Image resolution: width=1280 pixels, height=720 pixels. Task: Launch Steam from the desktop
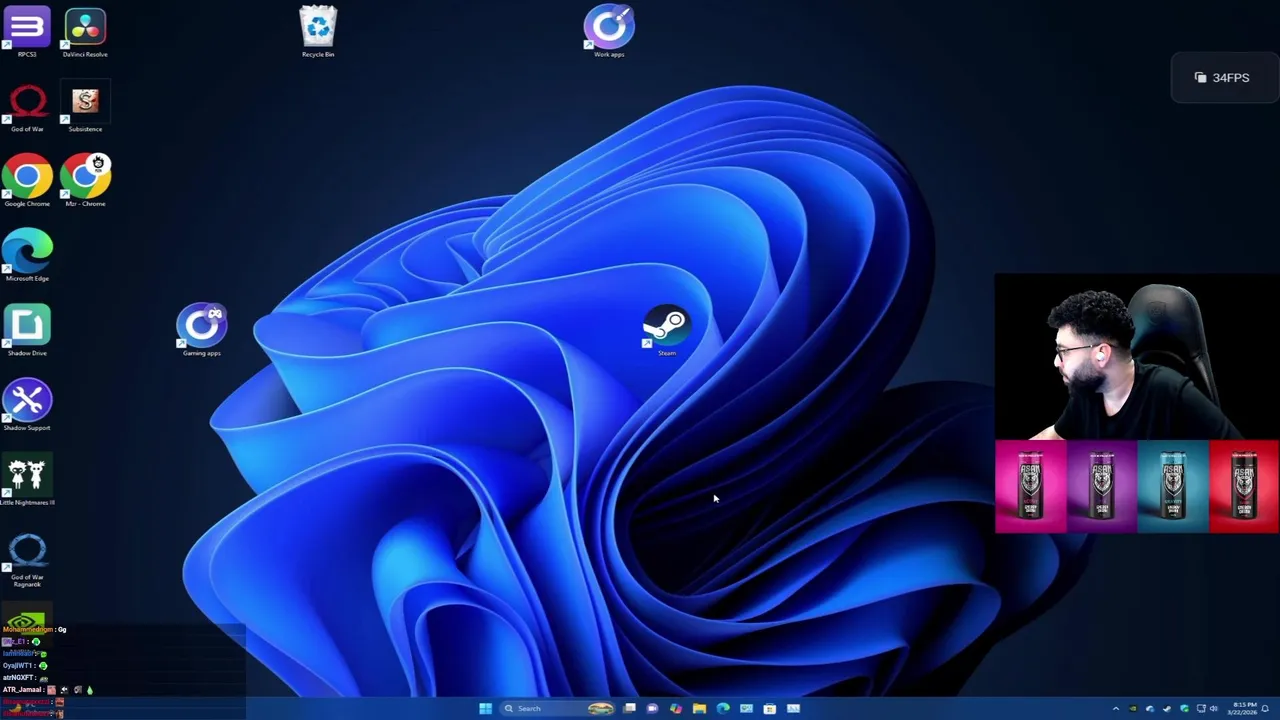point(667,330)
